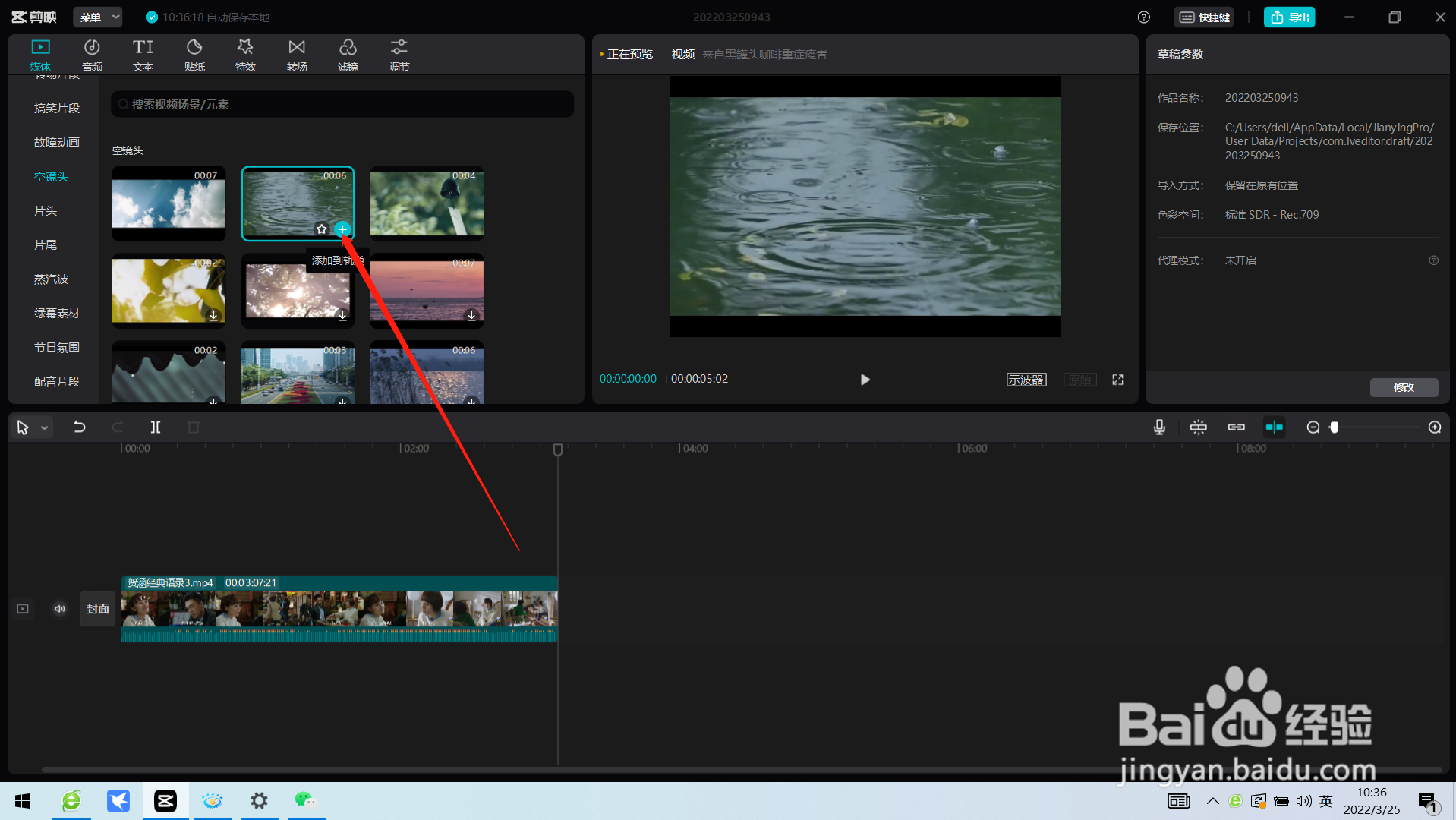Select the mushroom 00:04 clip thumbnail
Viewport: 1456px width, 820px height.
(x=427, y=203)
